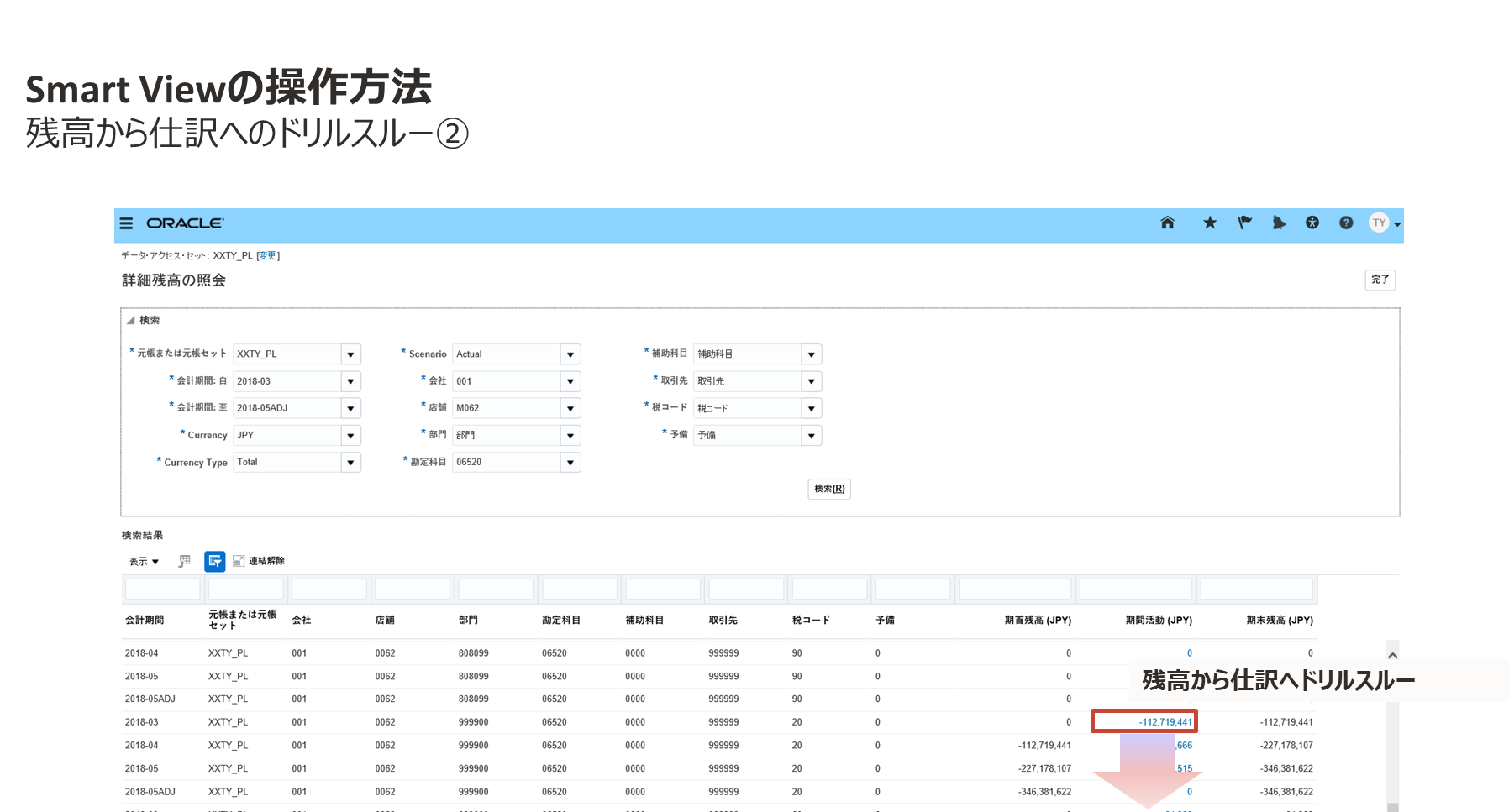This screenshot has width=1509, height=812.
Task: Open the 予備 search dropdown
Action: tap(811, 435)
